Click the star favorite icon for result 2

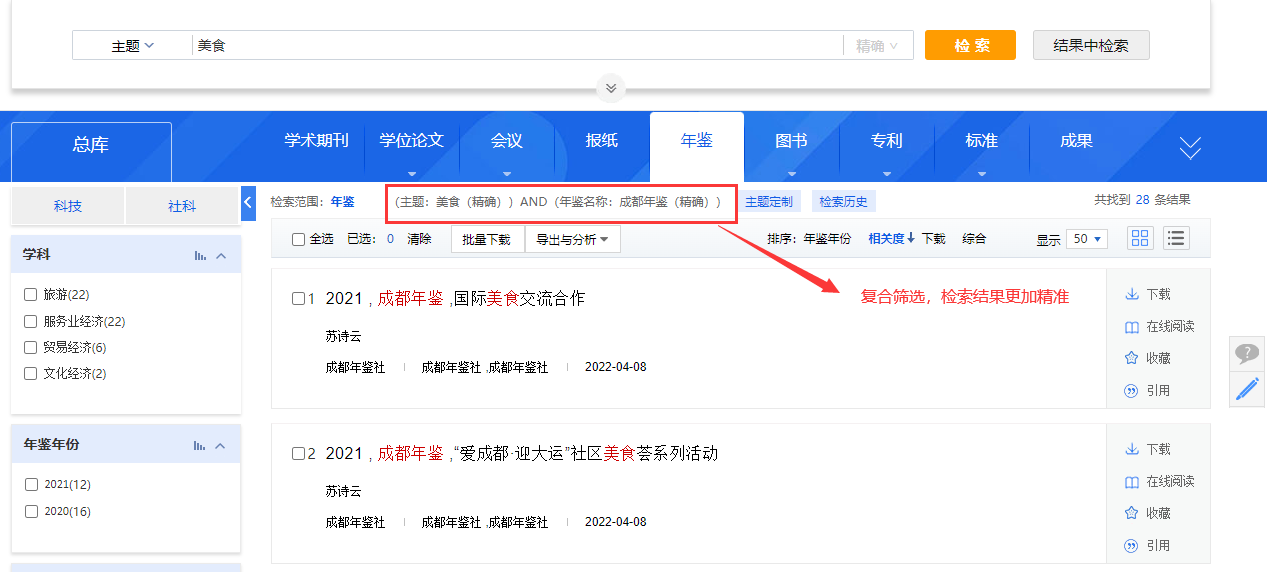click(1132, 513)
